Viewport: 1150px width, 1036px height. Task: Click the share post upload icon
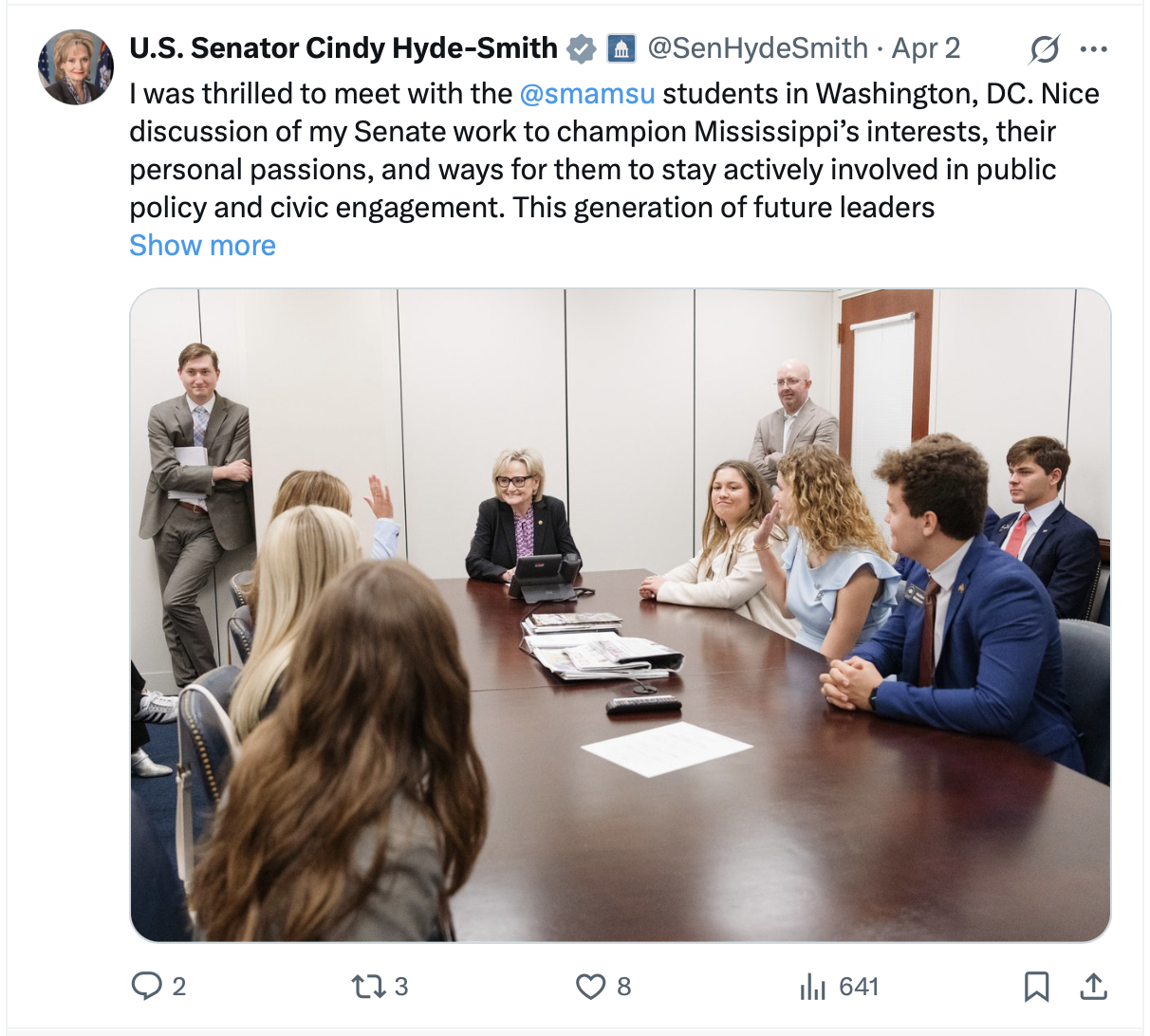(1093, 987)
